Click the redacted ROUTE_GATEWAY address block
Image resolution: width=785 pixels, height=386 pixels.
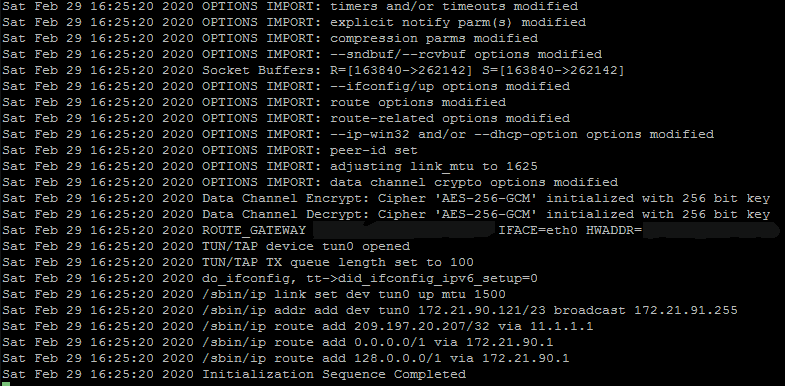pos(404,230)
